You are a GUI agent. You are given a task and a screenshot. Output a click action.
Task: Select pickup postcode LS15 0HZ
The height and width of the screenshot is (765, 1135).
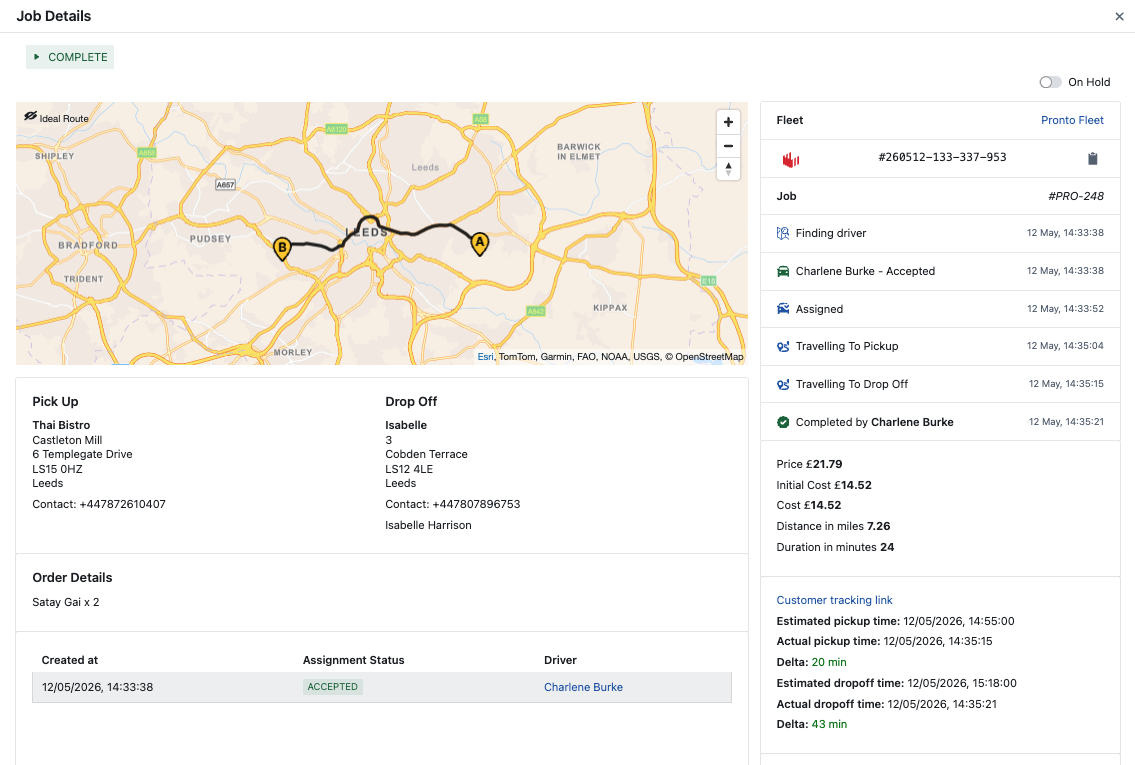point(57,469)
